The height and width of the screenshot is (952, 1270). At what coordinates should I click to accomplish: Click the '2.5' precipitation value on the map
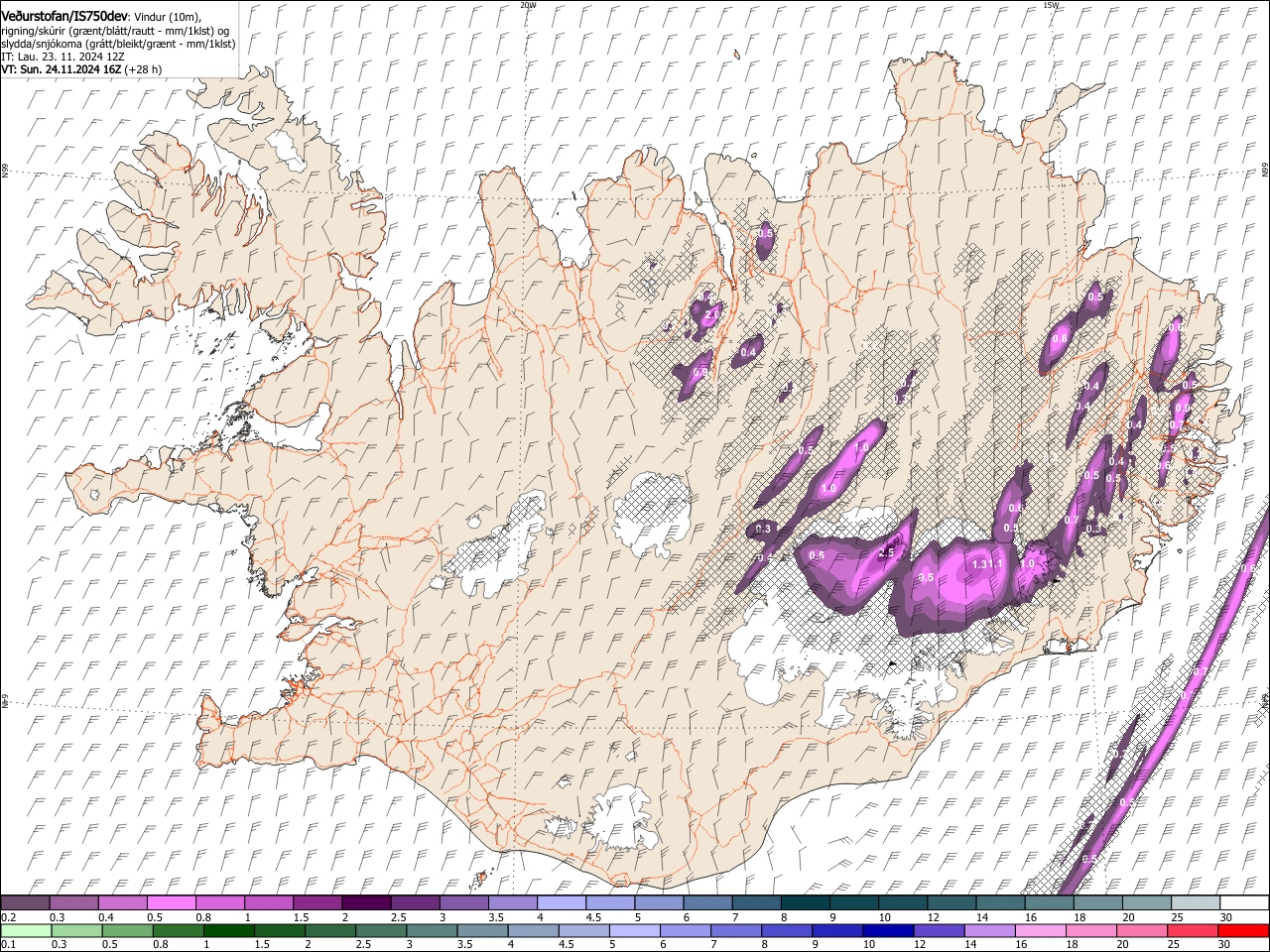[886, 552]
